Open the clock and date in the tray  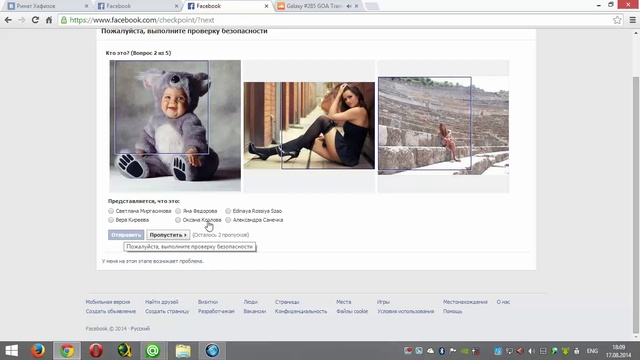[x=619, y=351]
